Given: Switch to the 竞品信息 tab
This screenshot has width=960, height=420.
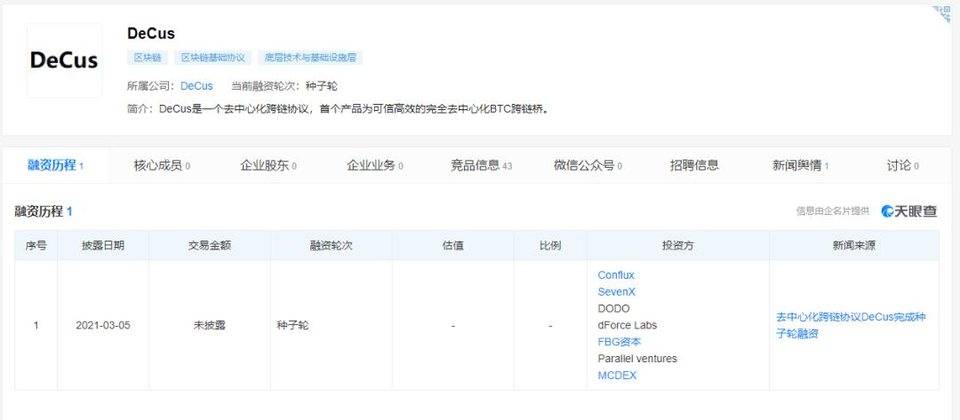Looking at the screenshot, I should point(481,165).
